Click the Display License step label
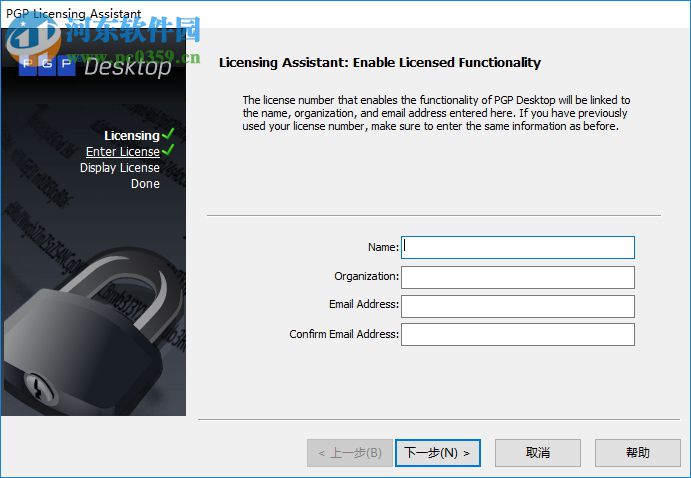Viewport: 691px width, 478px height. 119,168
